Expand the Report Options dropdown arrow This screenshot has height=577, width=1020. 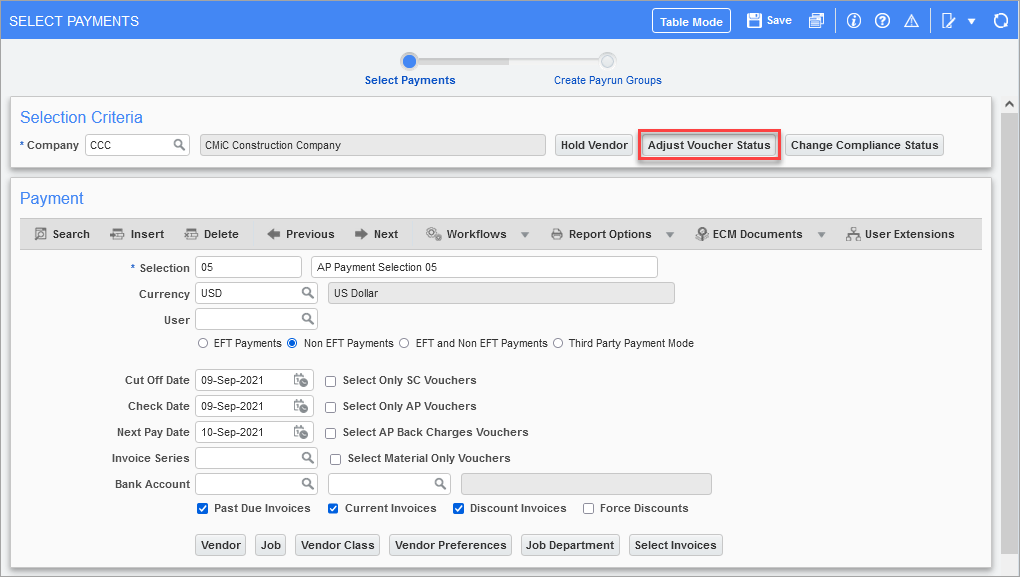click(x=670, y=235)
